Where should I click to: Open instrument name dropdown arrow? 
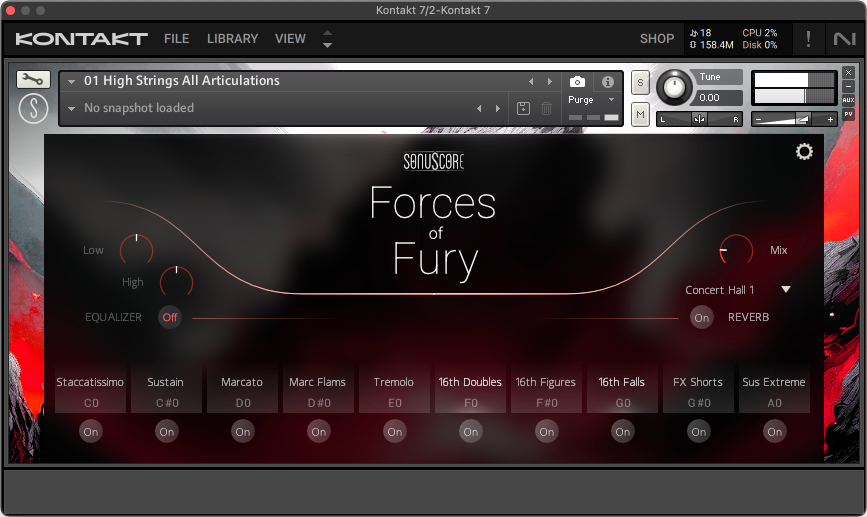tap(71, 81)
